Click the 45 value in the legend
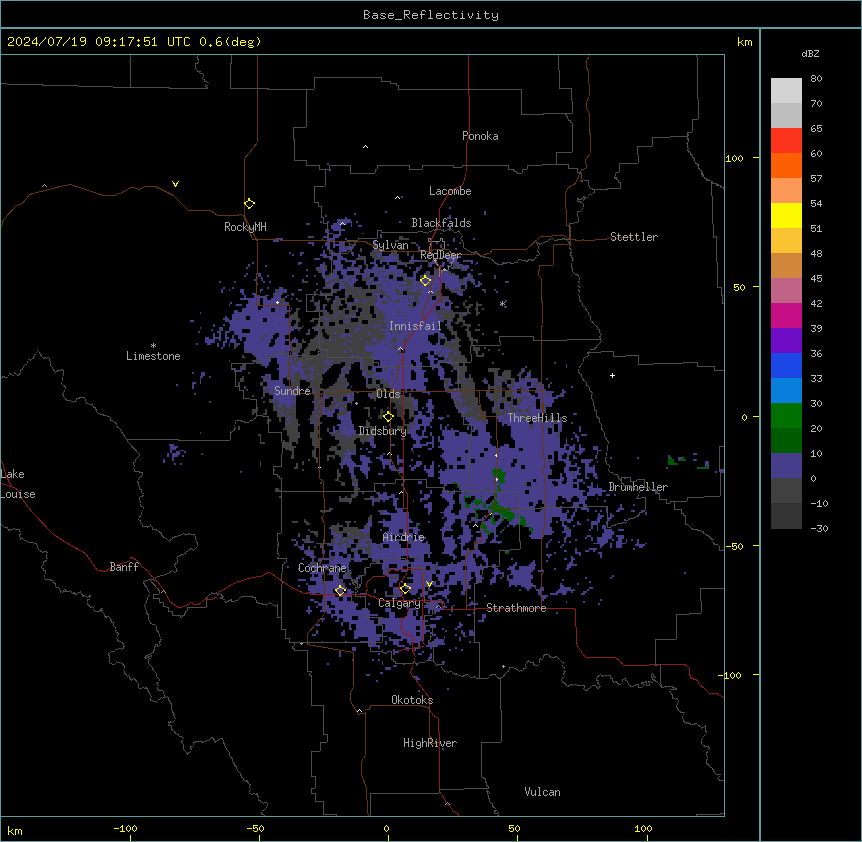 (x=816, y=279)
